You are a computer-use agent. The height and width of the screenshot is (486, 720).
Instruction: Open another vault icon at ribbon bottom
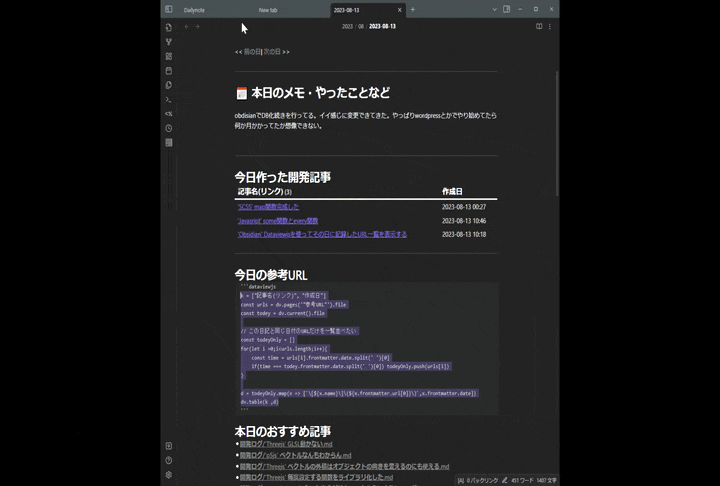coord(169,446)
